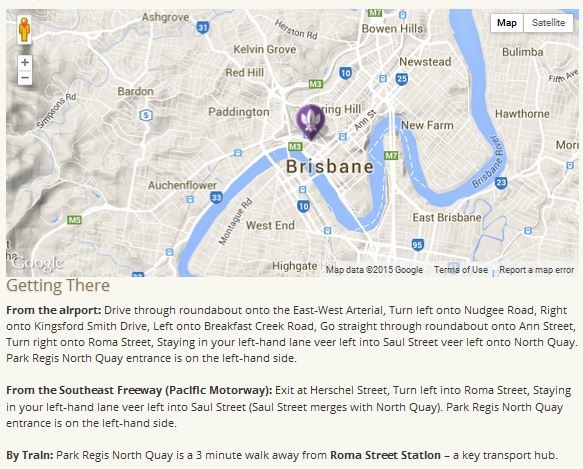Select the Map view tab
Viewport: 583px width, 469px height.
pos(507,23)
